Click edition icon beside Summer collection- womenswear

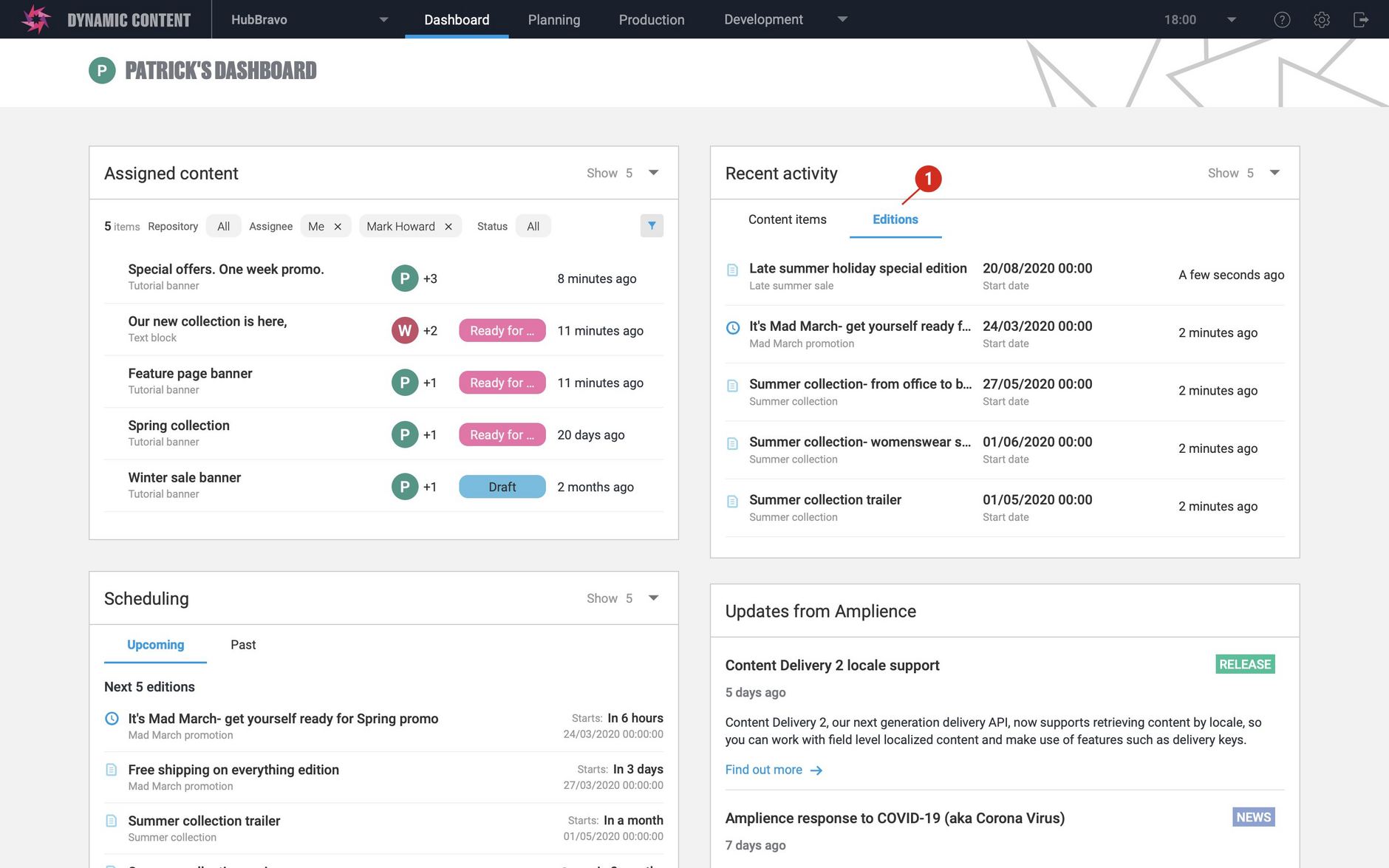pyautogui.click(x=733, y=443)
